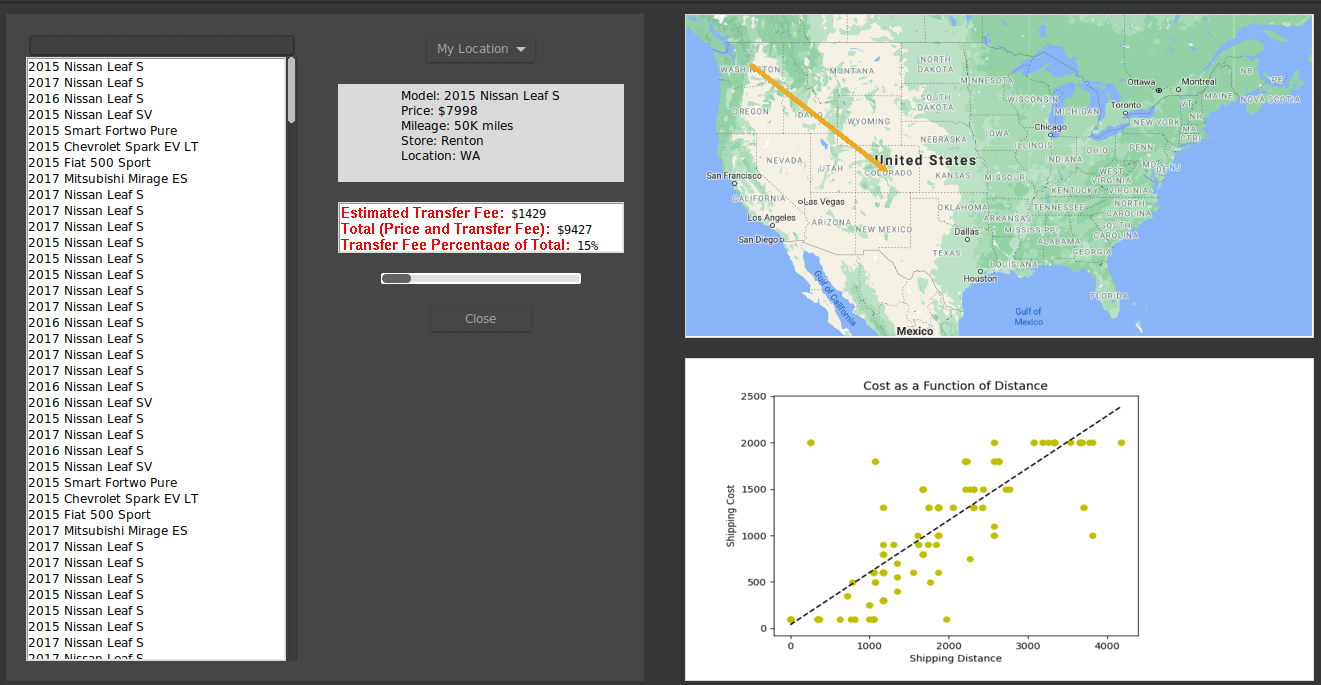
Task: Select the second 2015 Smart Fortwo Pure row
Action: click(x=156, y=483)
